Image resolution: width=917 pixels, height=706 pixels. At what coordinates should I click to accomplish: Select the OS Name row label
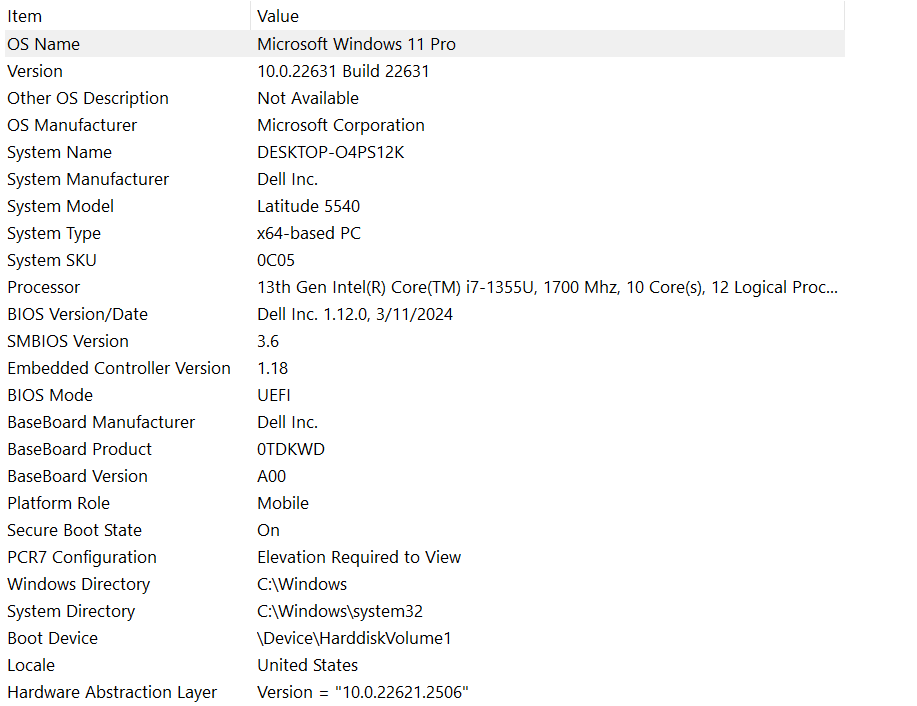43,44
